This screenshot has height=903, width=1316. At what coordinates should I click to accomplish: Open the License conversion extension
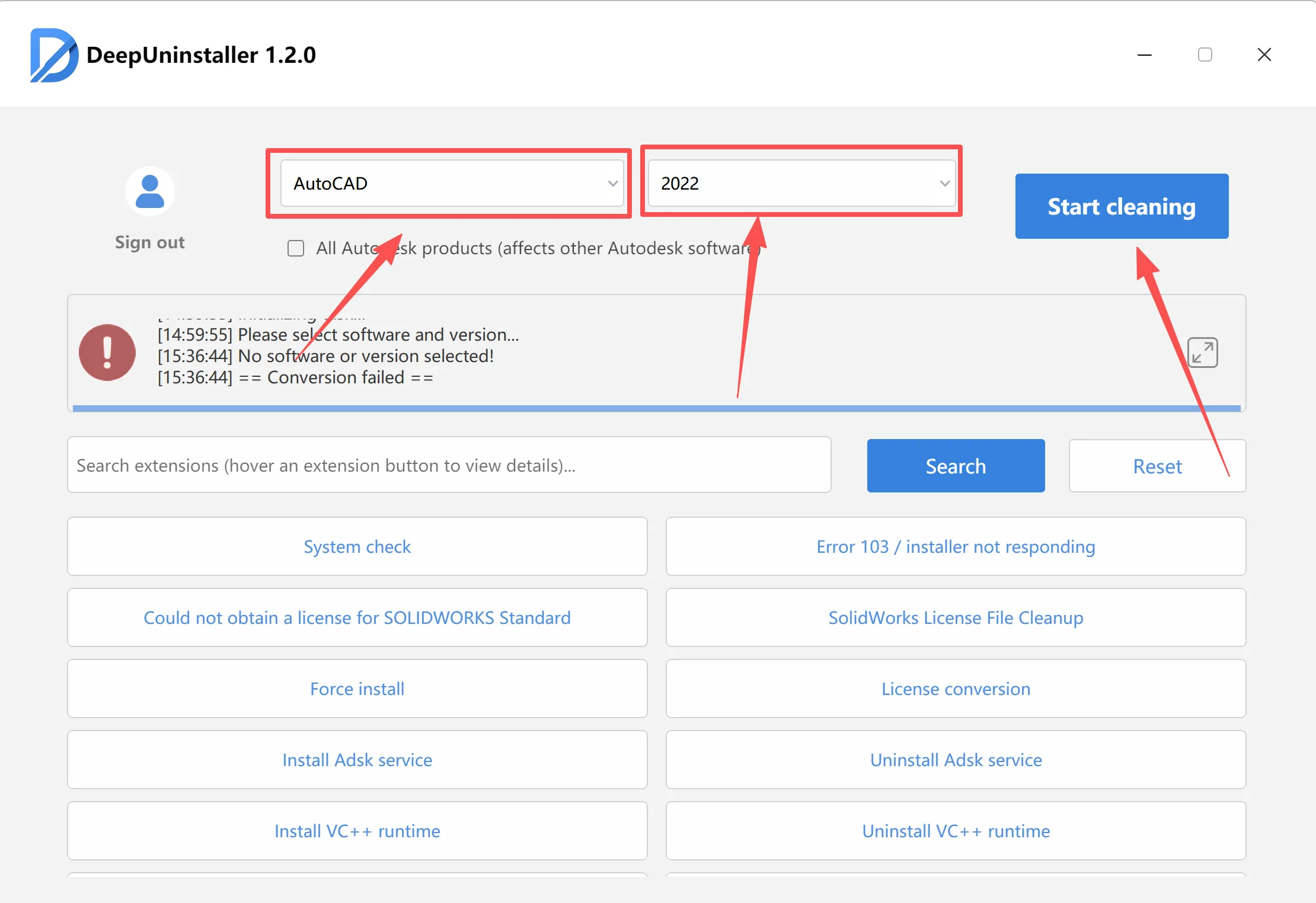pyautogui.click(x=956, y=689)
